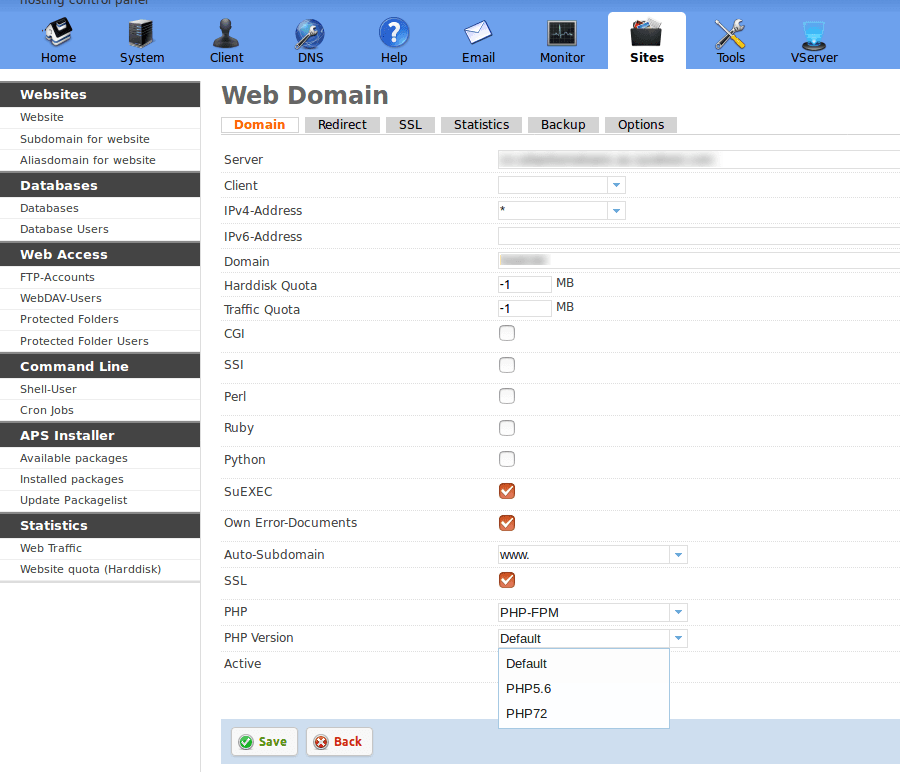Choose PHP72 from the version list

[x=527, y=714]
